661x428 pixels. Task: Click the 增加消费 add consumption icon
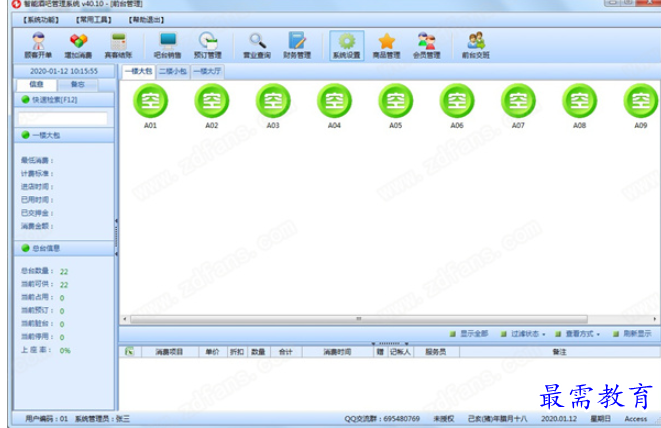click(x=78, y=46)
